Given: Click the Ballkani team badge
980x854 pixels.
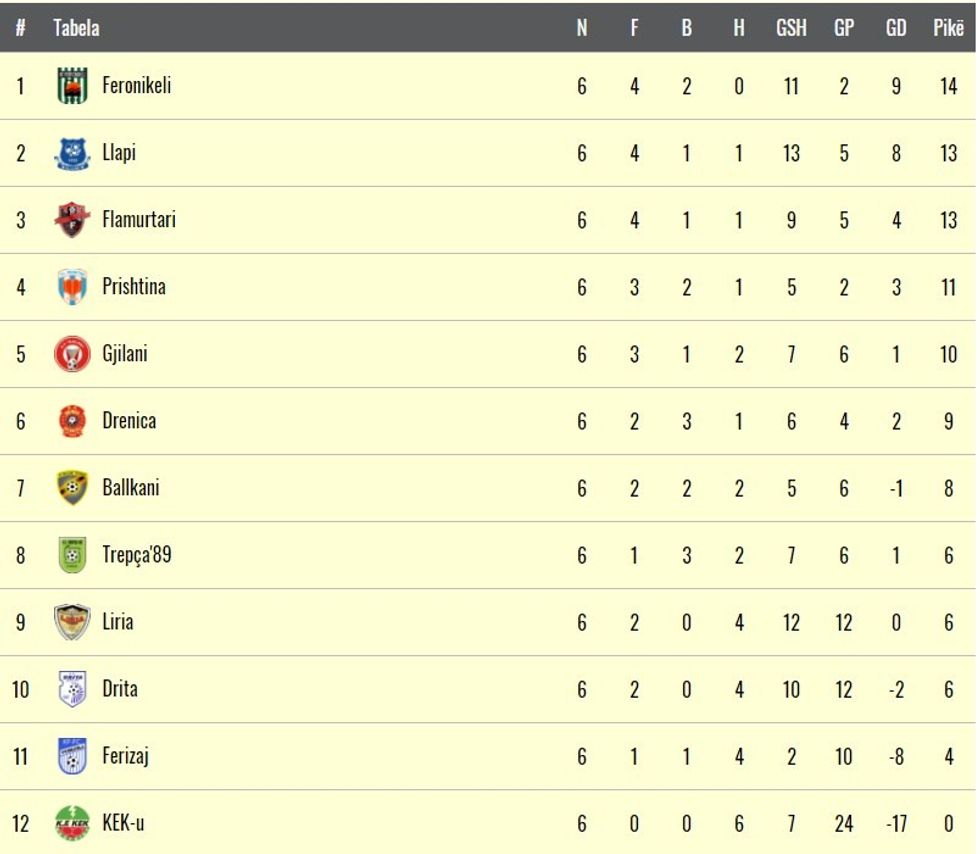Looking at the screenshot, I should point(72,488).
